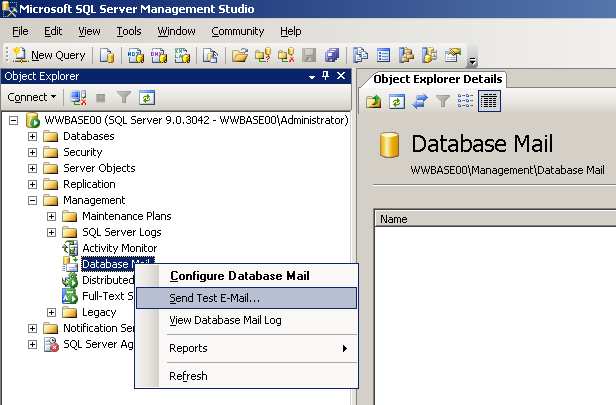
Task: Open the Edit menu
Action: pos(53,31)
